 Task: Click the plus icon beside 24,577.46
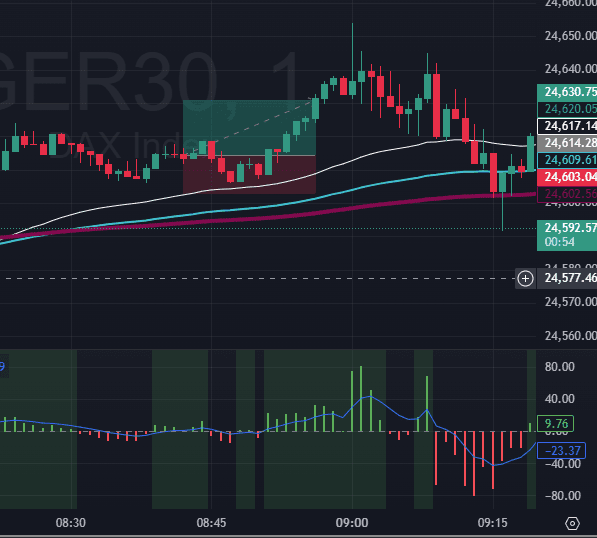[525, 278]
